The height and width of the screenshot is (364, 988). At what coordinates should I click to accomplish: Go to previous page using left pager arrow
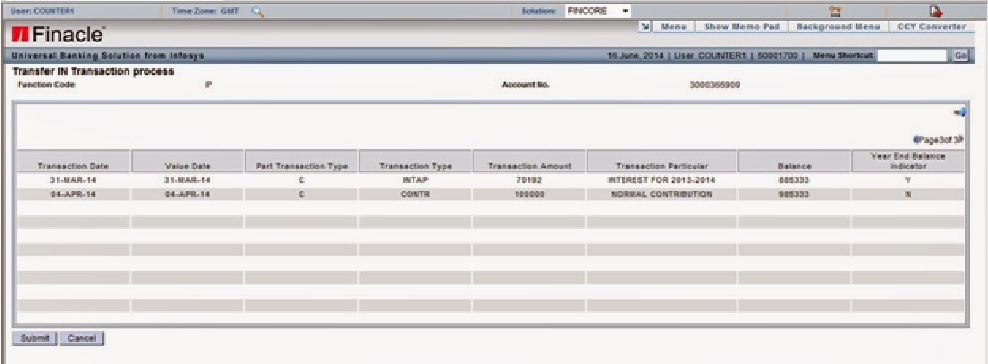coord(916,140)
